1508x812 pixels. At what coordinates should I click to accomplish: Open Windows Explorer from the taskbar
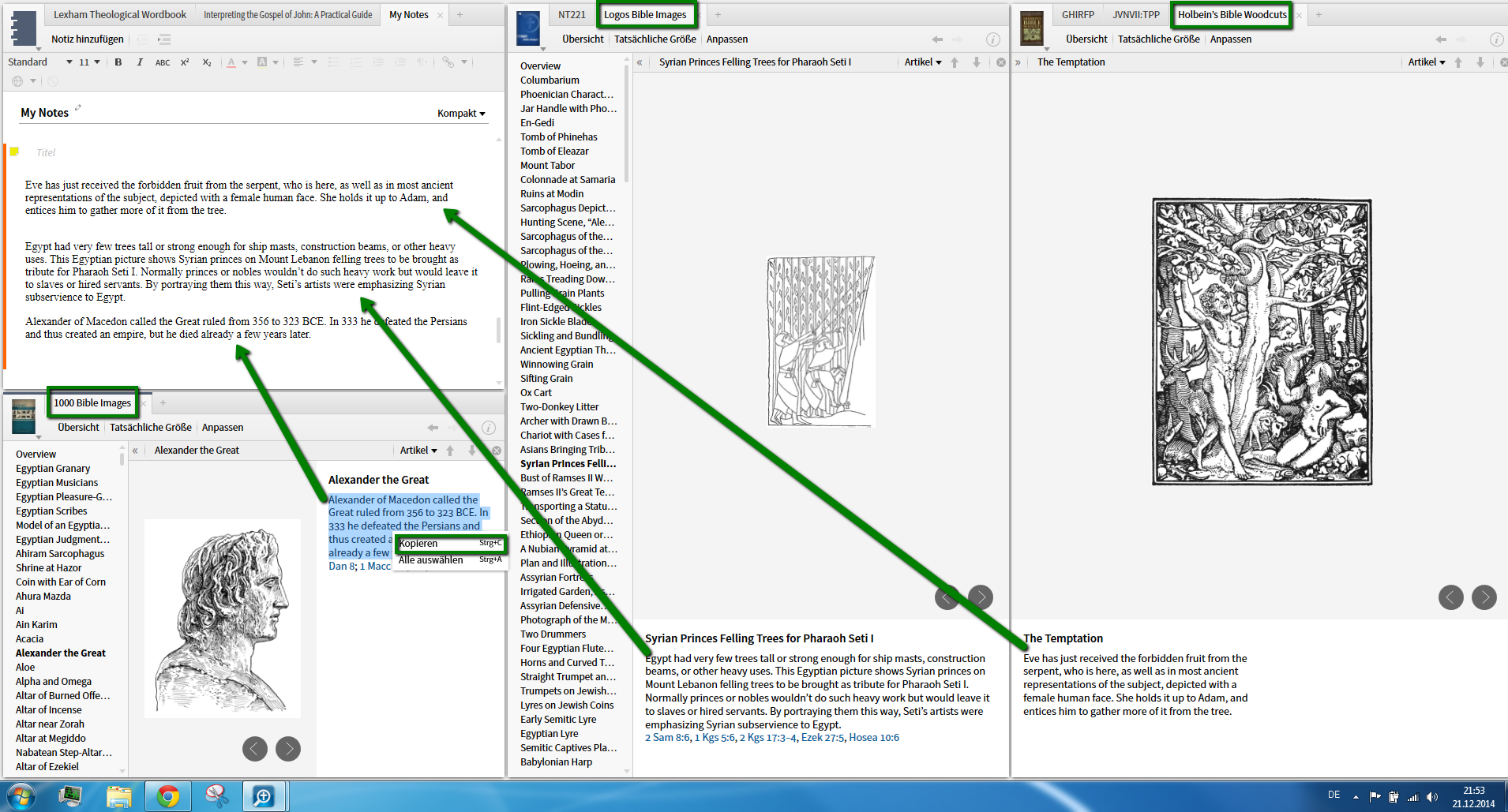[x=118, y=796]
